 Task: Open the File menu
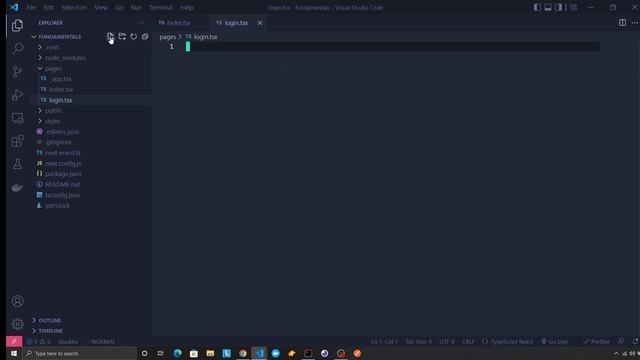(x=31, y=7)
